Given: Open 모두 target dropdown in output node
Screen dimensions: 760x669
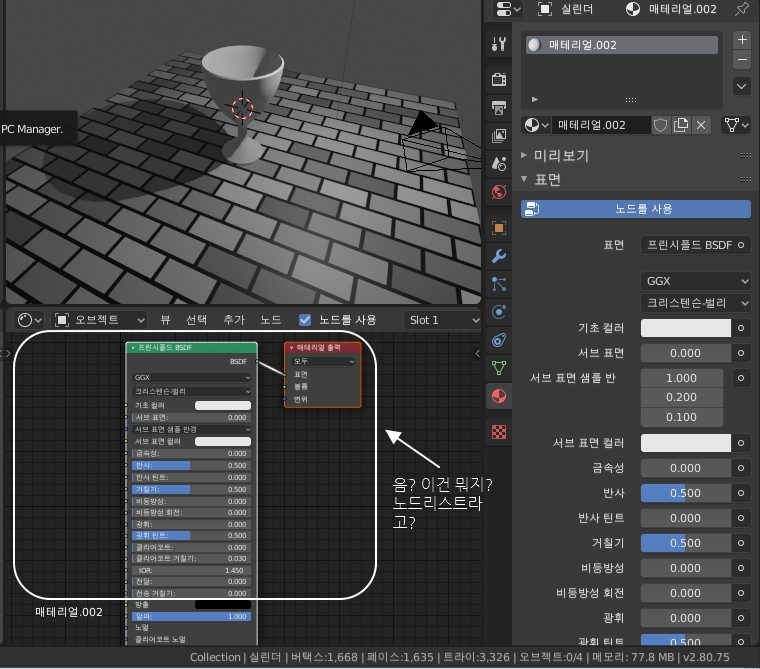Looking at the screenshot, I should click(x=324, y=361).
